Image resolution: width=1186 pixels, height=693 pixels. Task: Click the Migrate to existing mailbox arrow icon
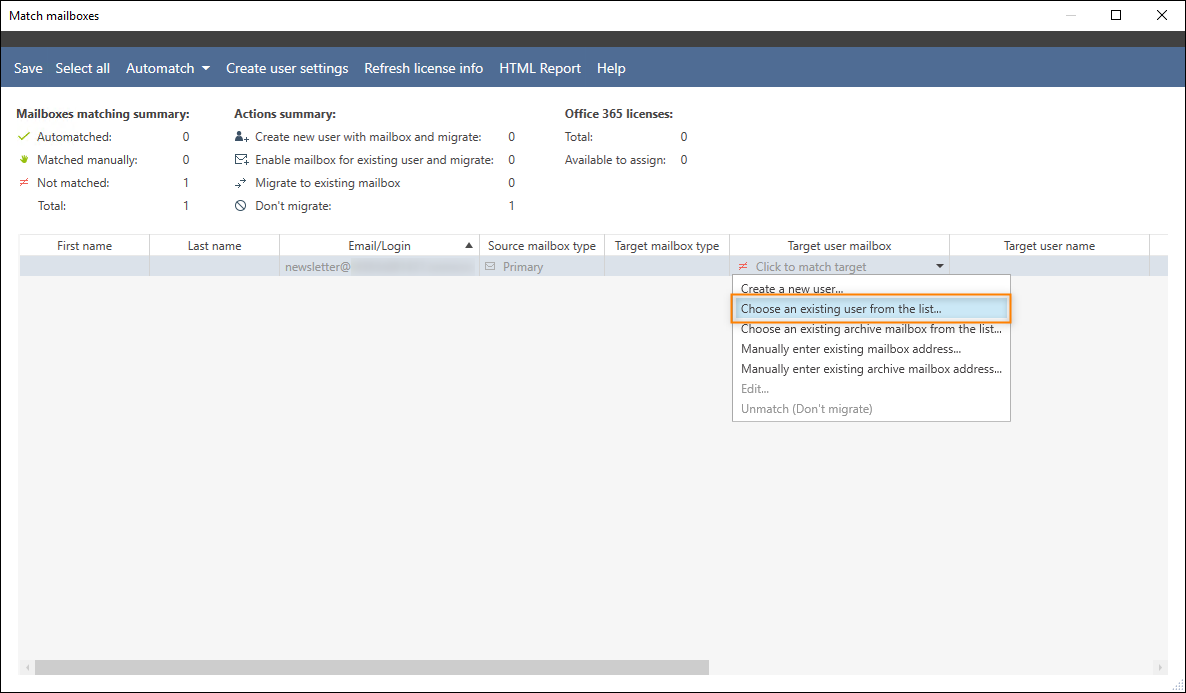241,182
